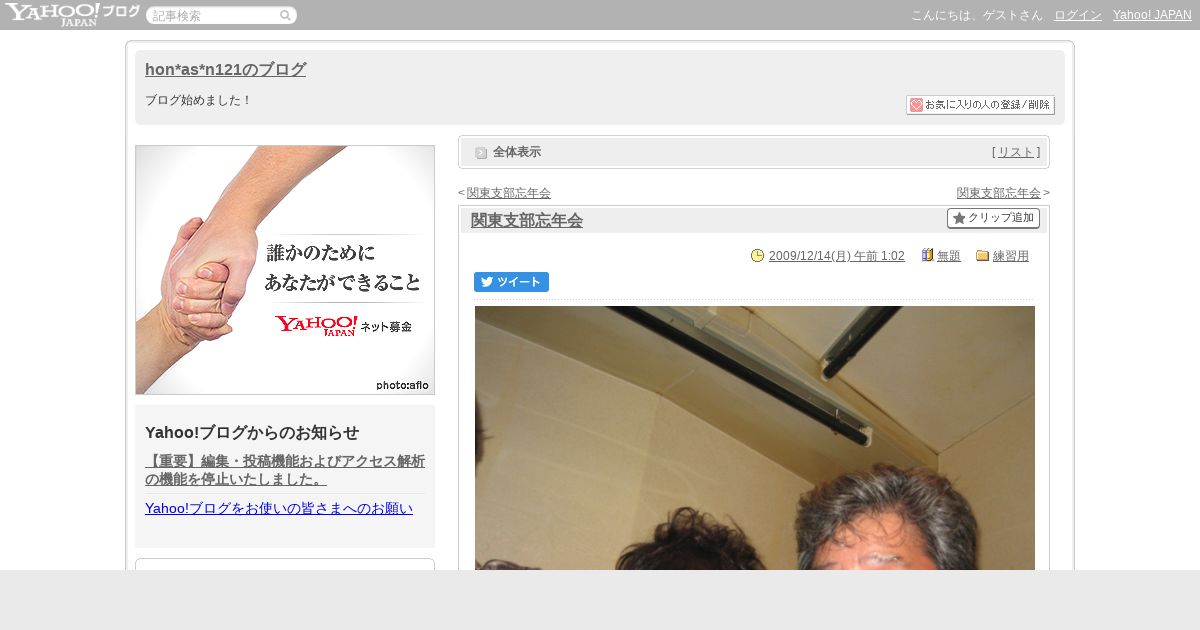
Task: Open Yahoo!ブログをお使いの皆さまへのお願い link
Action: click(279, 508)
